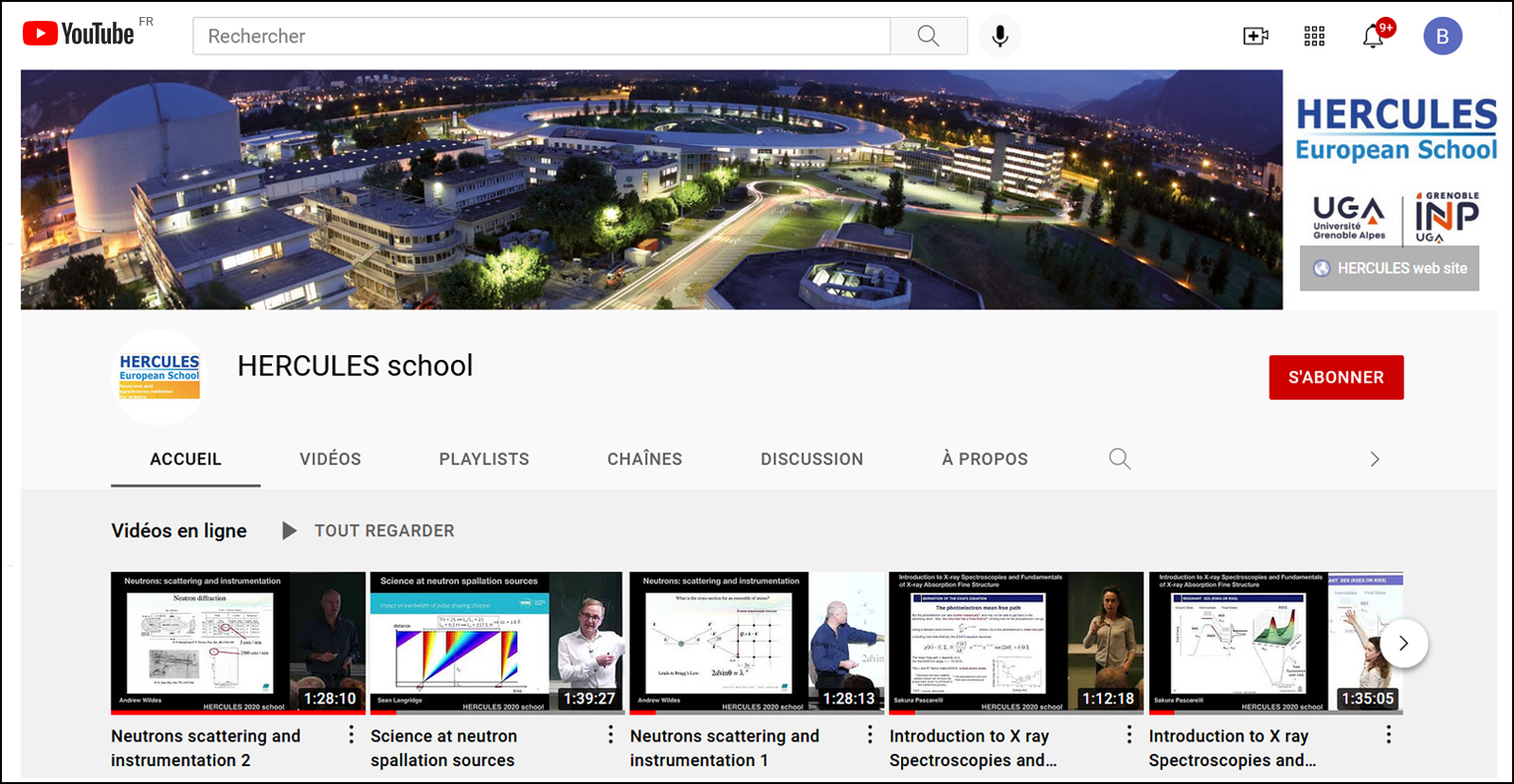
Task: Click HERCULES school channel avatar
Action: pos(159,377)
